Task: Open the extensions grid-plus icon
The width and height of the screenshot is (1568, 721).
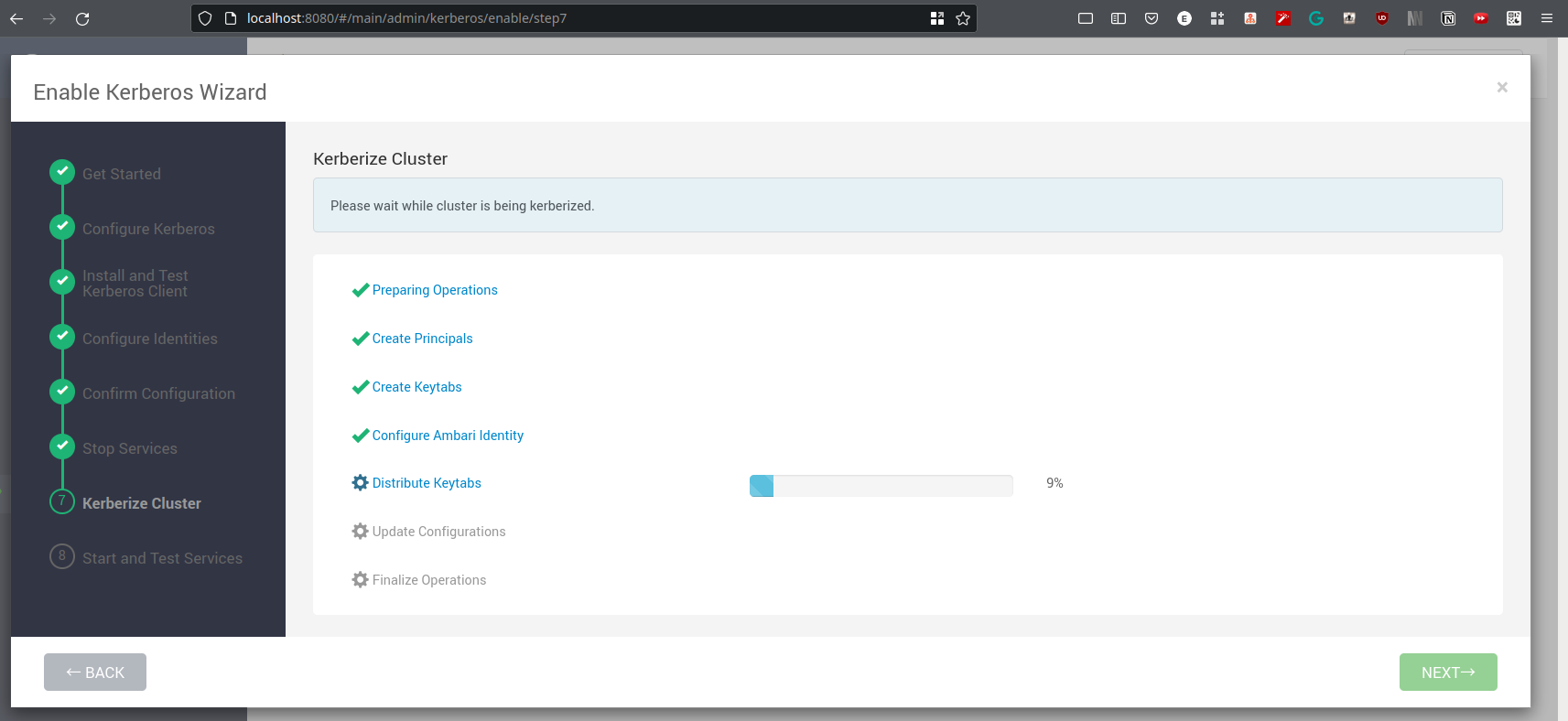Action: point(1217,18)
